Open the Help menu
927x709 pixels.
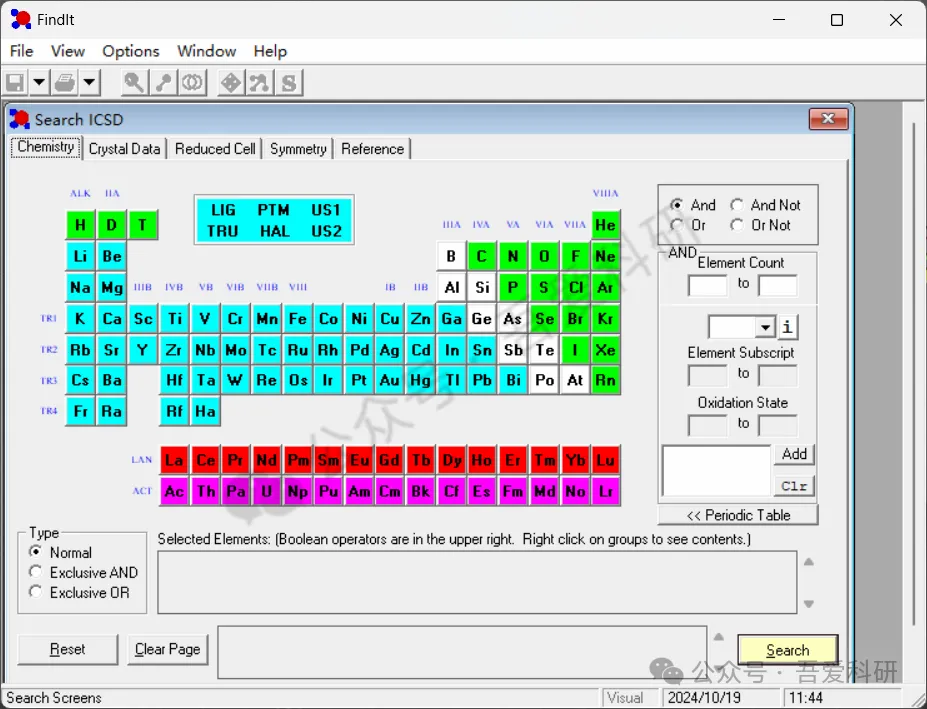[x=270, y=51]
